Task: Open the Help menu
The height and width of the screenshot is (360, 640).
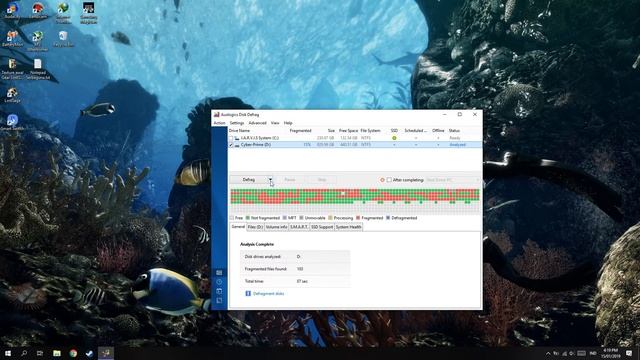Action: (x=288, y=123)
